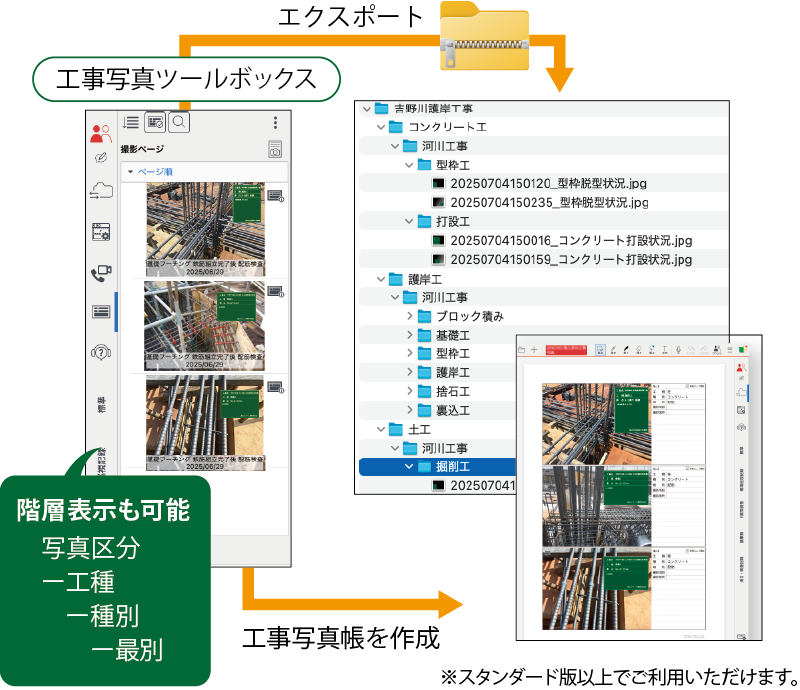Open the search magnifier in the toolbox header
800x690 pixels.
coord(179,122)
